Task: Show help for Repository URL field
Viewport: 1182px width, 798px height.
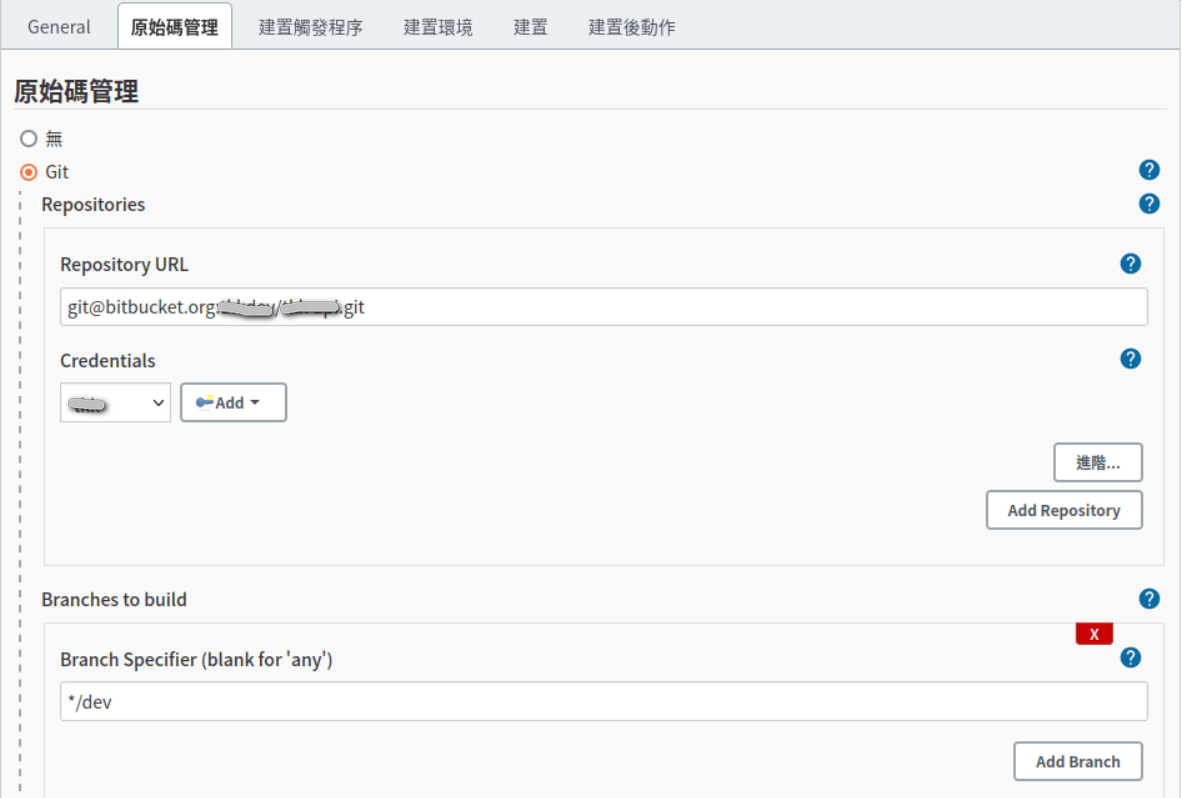Action: (1130, 264)
